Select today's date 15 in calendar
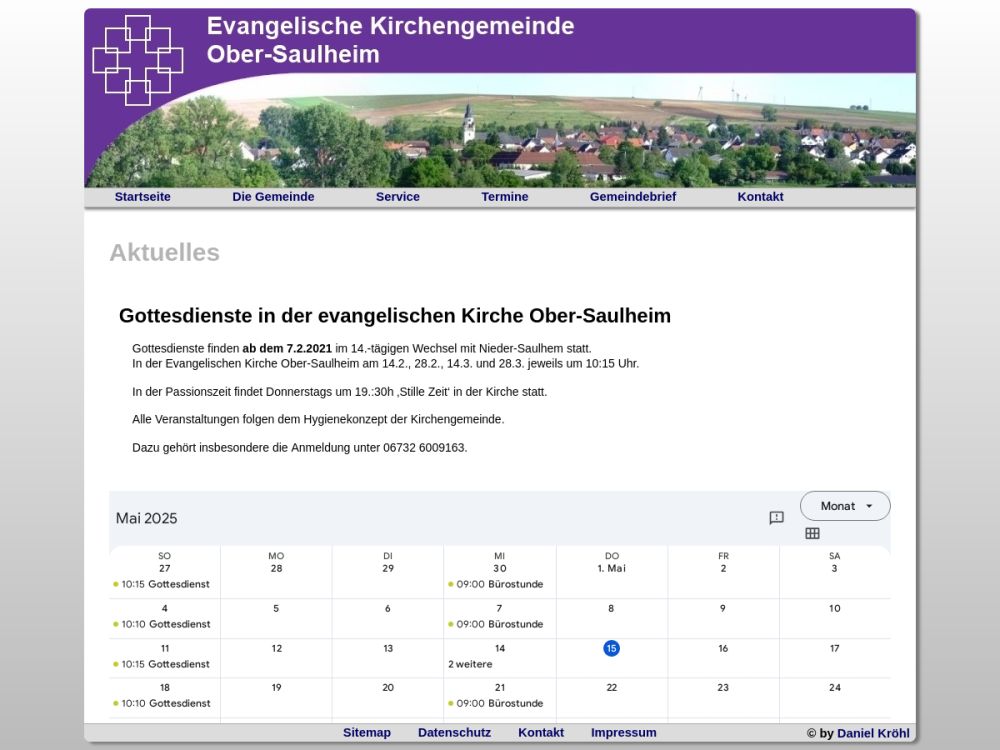This screenshot has height=750, width=1000. click(611, 648)
